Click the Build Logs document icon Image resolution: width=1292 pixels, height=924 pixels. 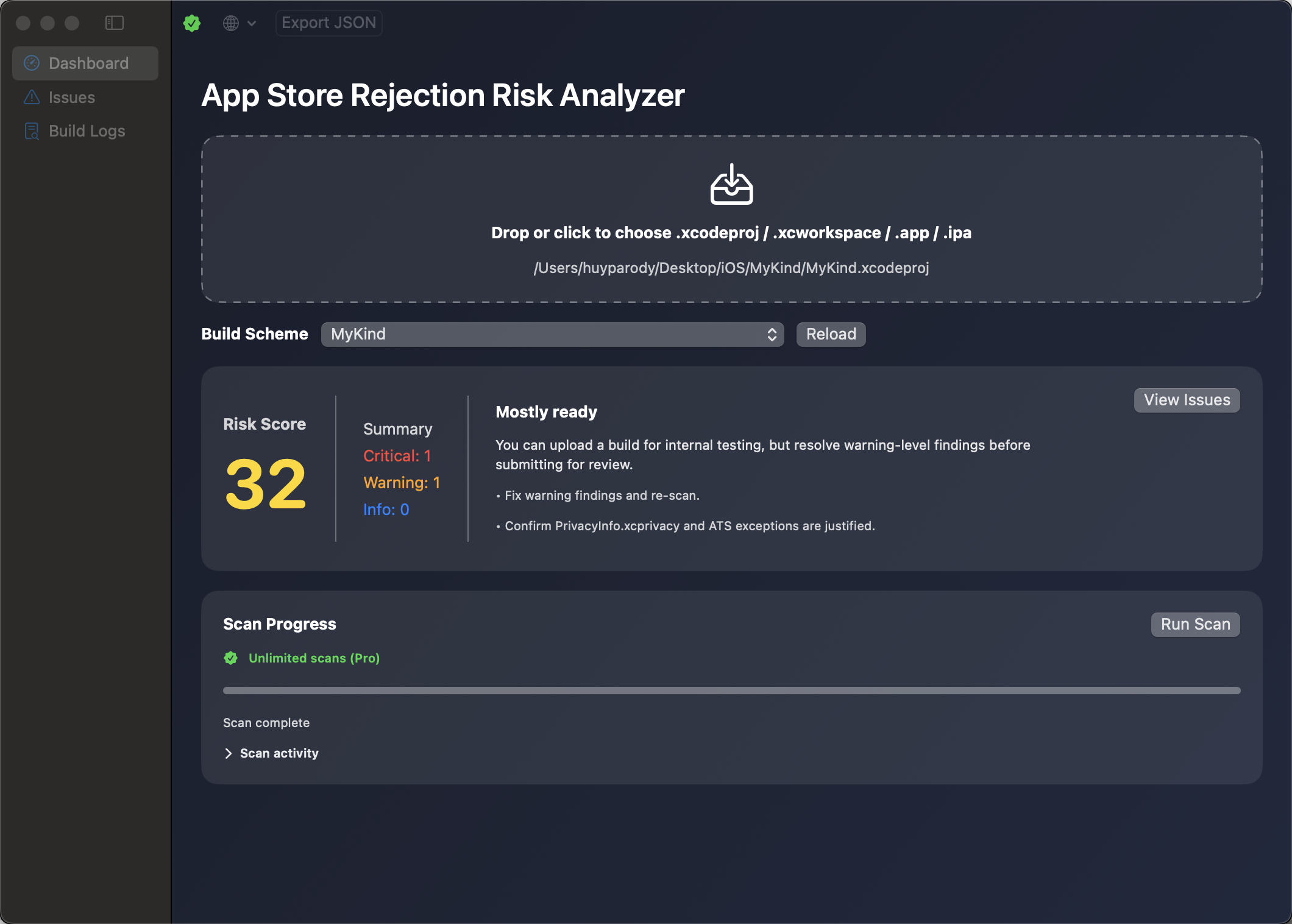[x=32, y=130]
